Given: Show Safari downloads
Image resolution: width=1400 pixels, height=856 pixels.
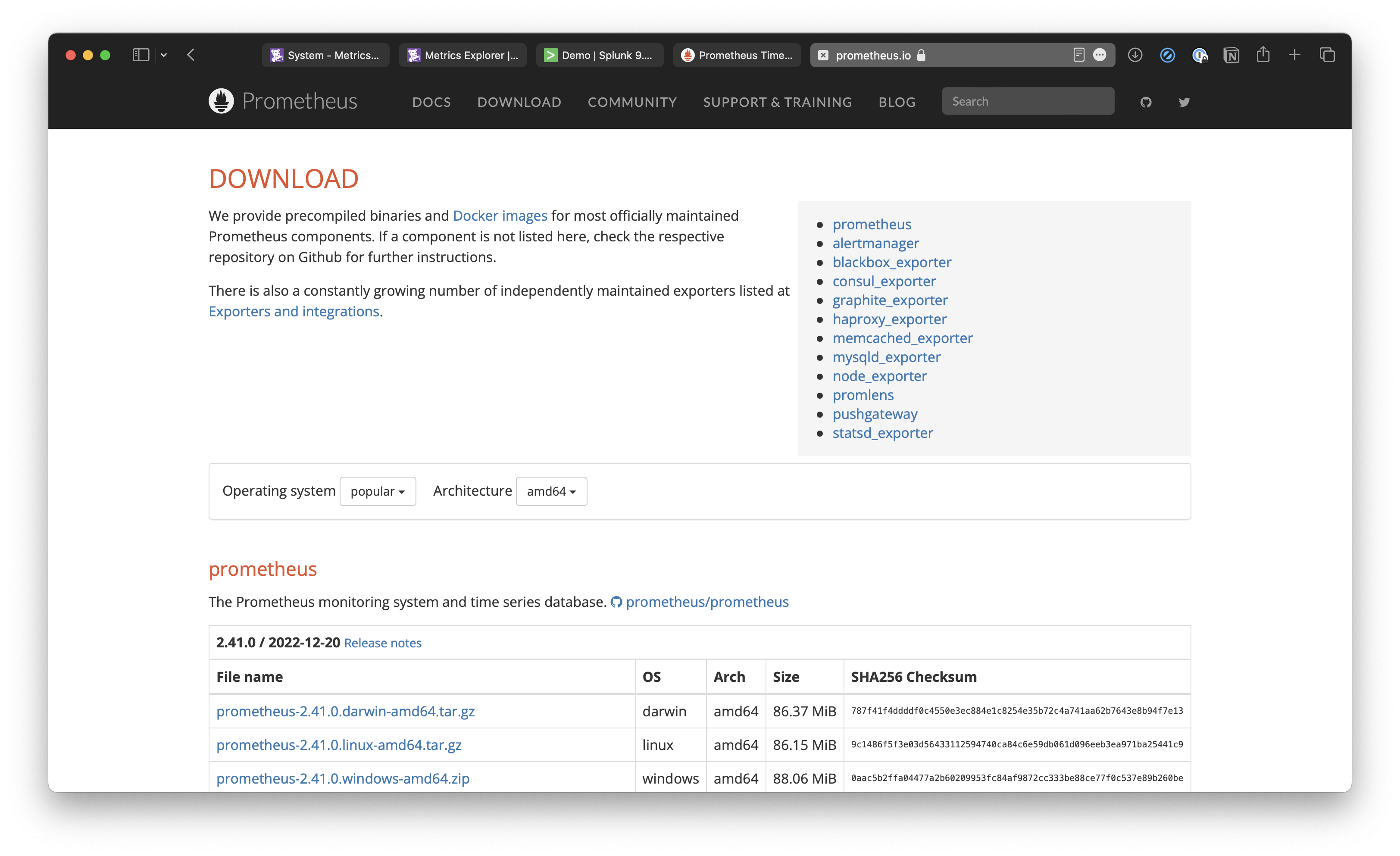Looking at the screenshot, I should [1135, 55].
